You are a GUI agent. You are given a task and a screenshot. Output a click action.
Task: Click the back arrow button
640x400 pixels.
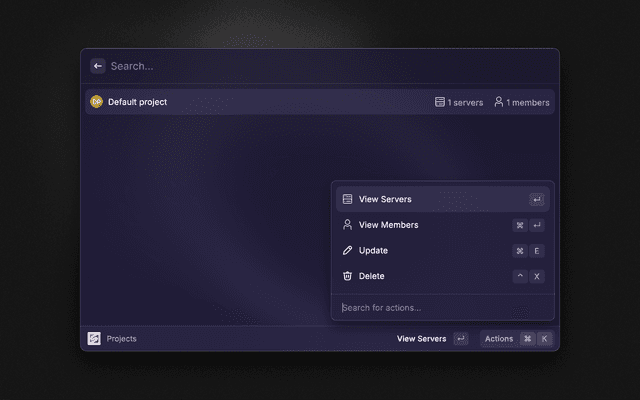pyautogui.click(x=98, y=66)
